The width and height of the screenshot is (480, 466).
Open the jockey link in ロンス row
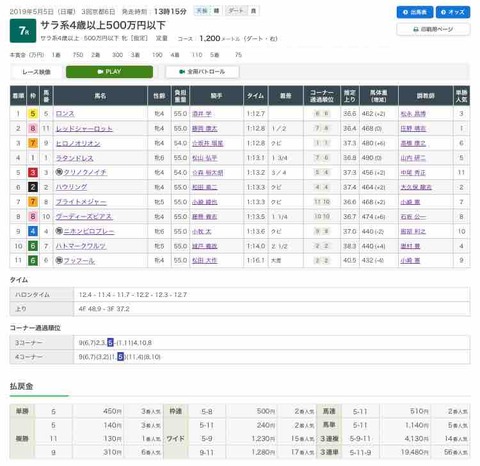tap(202, 114)
